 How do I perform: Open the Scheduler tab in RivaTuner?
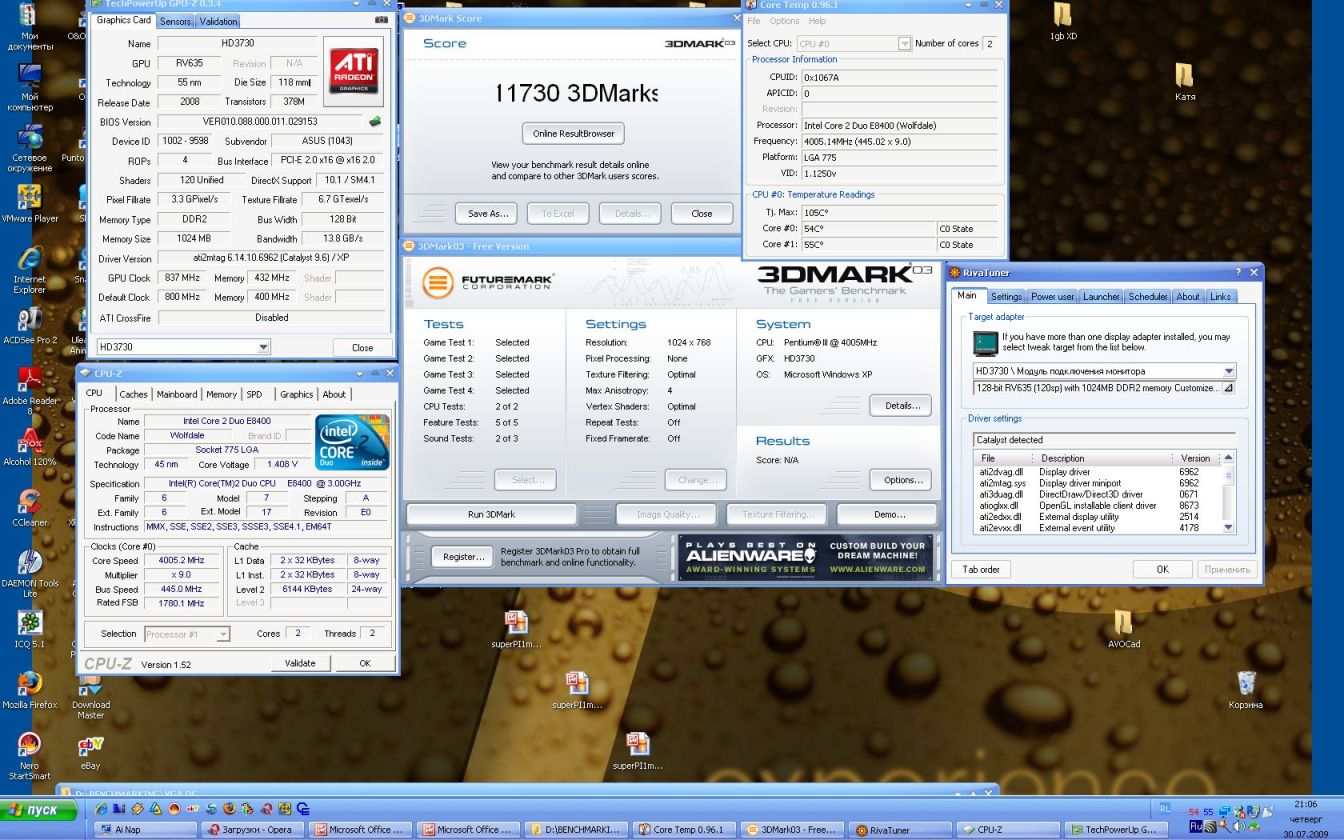[1148, 297]
